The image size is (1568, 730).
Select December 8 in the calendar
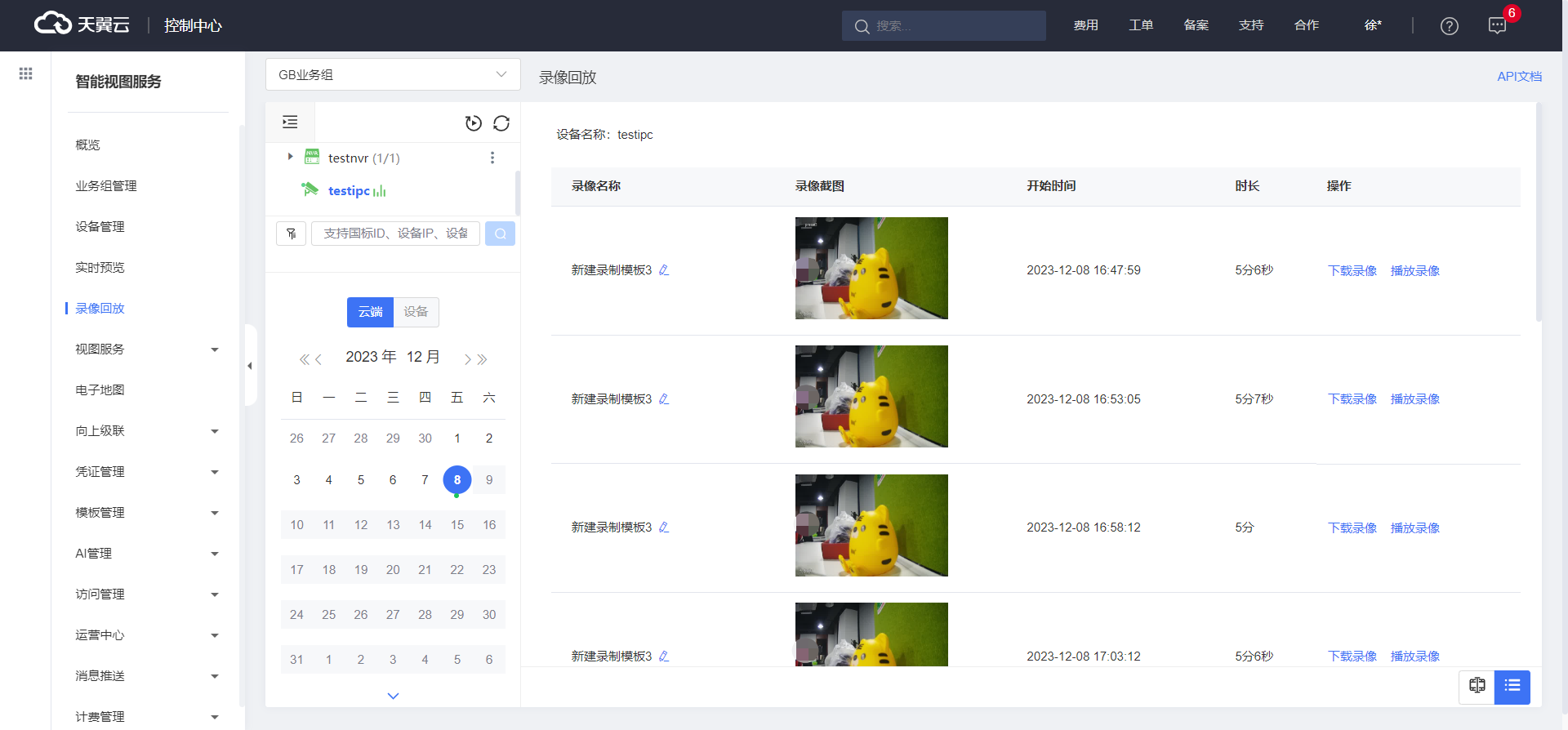[457, 479]
